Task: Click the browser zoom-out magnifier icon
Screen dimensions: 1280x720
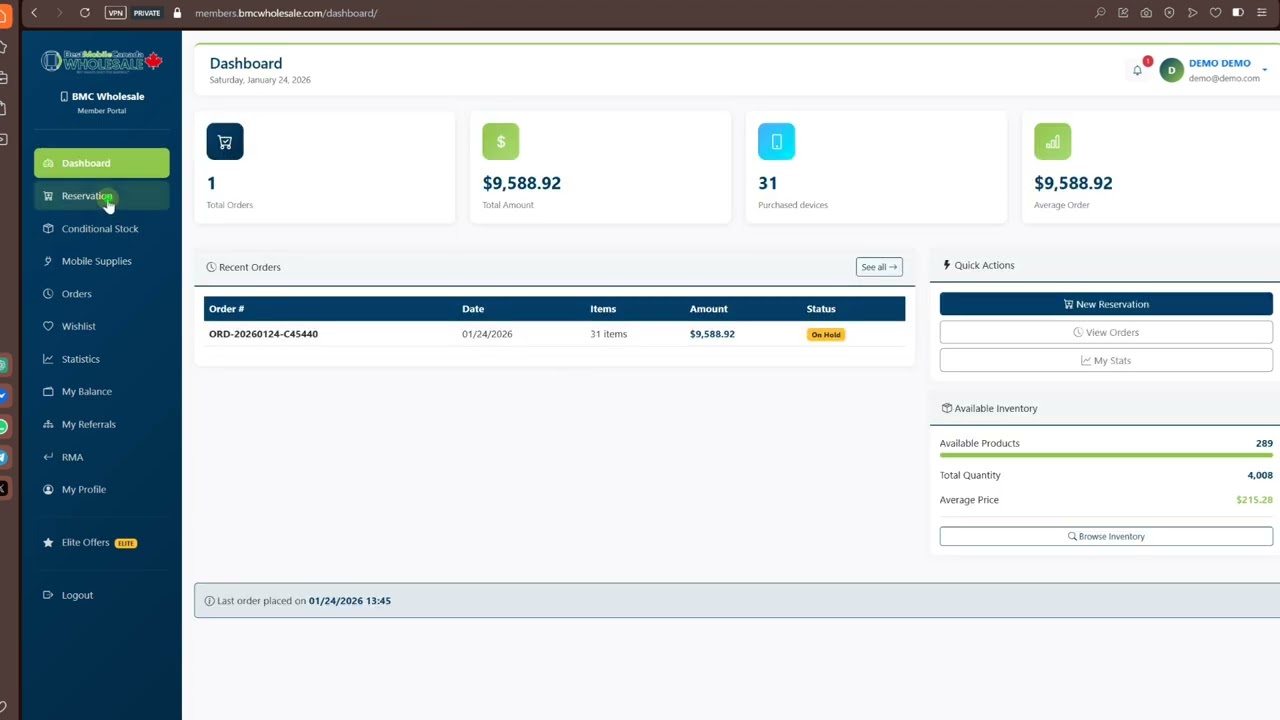Action: 1100,13
